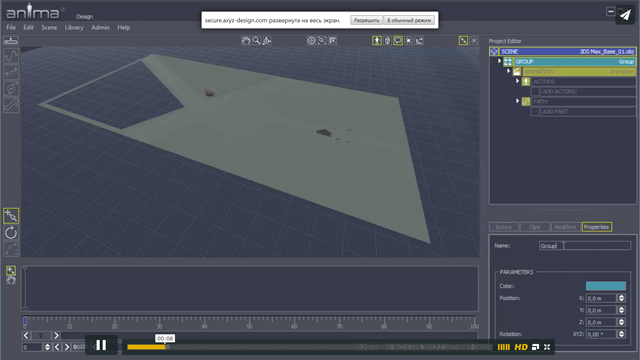Expand the GROUP tree node arrow
The image size is (640, 360).
pos(500,61)
